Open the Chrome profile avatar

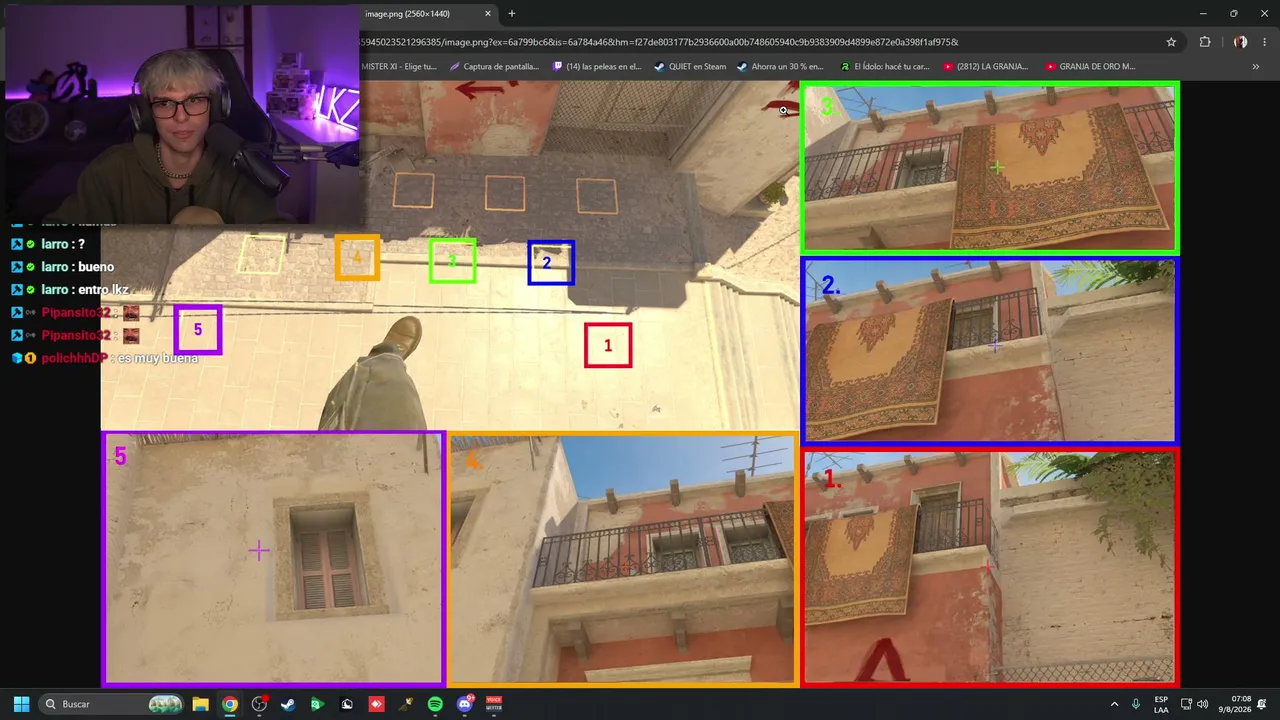[x=1241, y=42]
